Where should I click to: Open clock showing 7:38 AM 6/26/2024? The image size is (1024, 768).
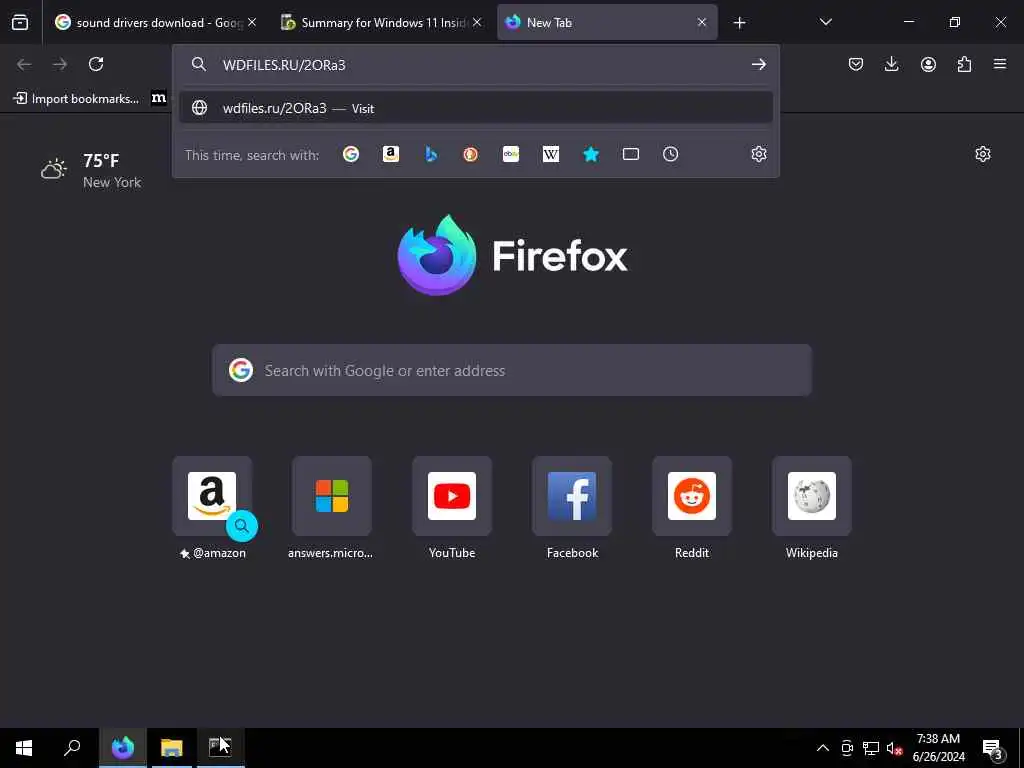[938, 748]
